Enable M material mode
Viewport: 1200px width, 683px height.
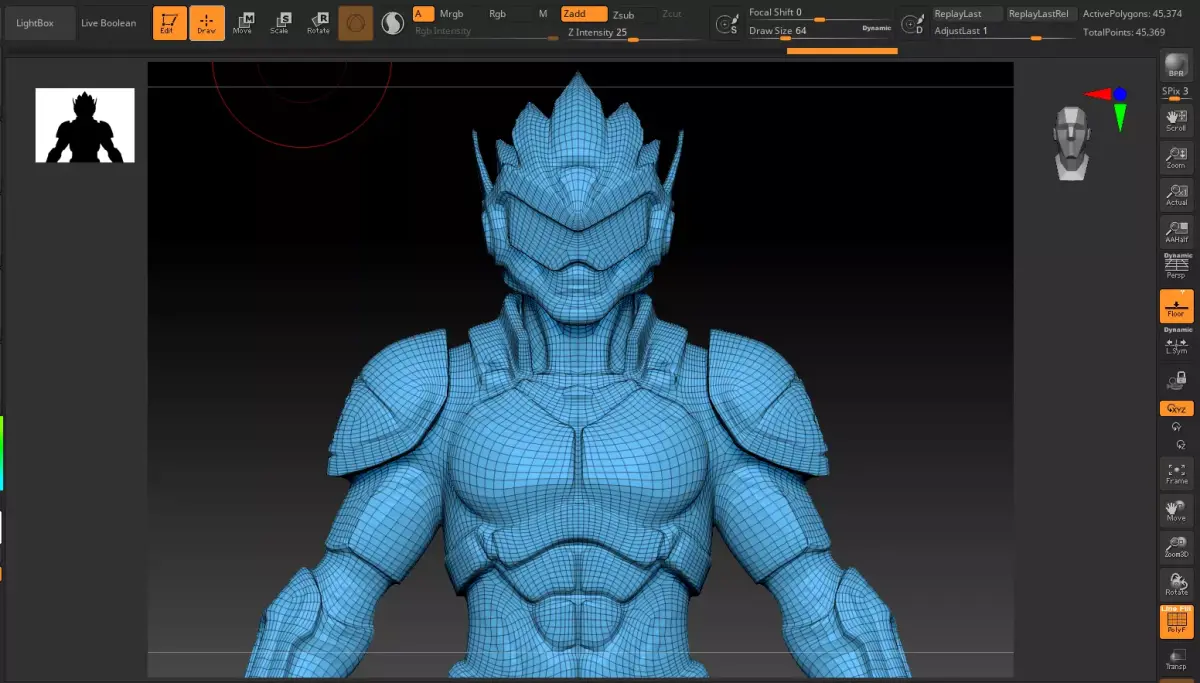point(542,14)
